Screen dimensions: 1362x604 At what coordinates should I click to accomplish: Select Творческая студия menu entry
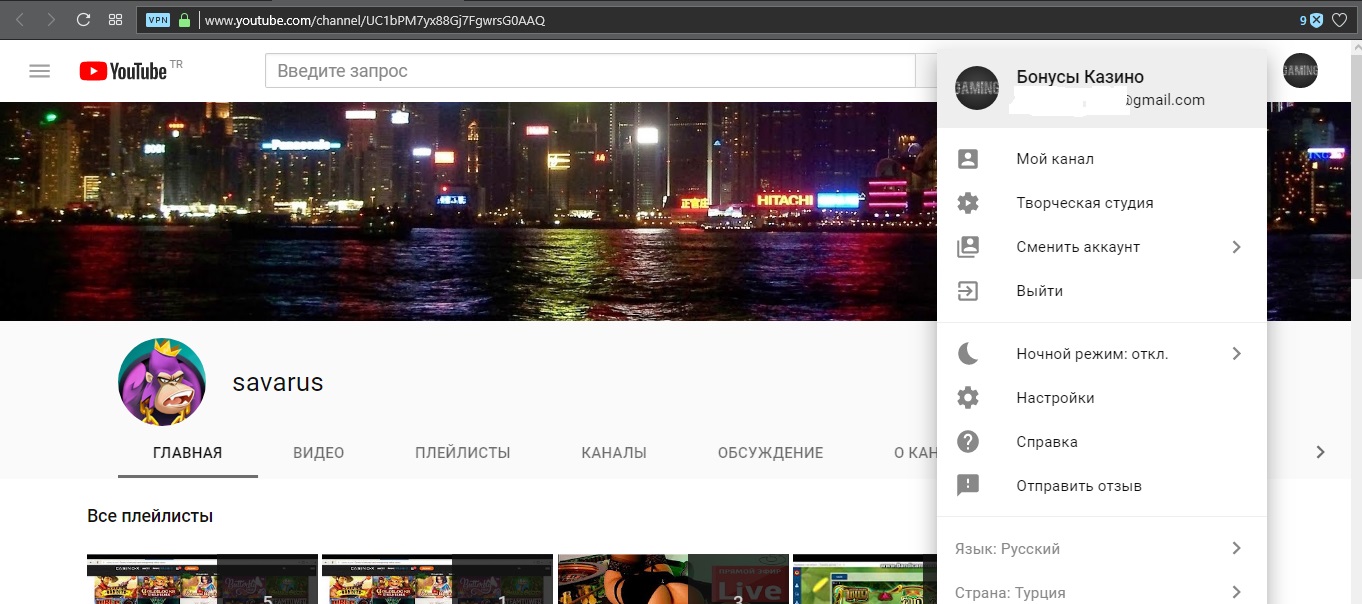click(1084, 203)
